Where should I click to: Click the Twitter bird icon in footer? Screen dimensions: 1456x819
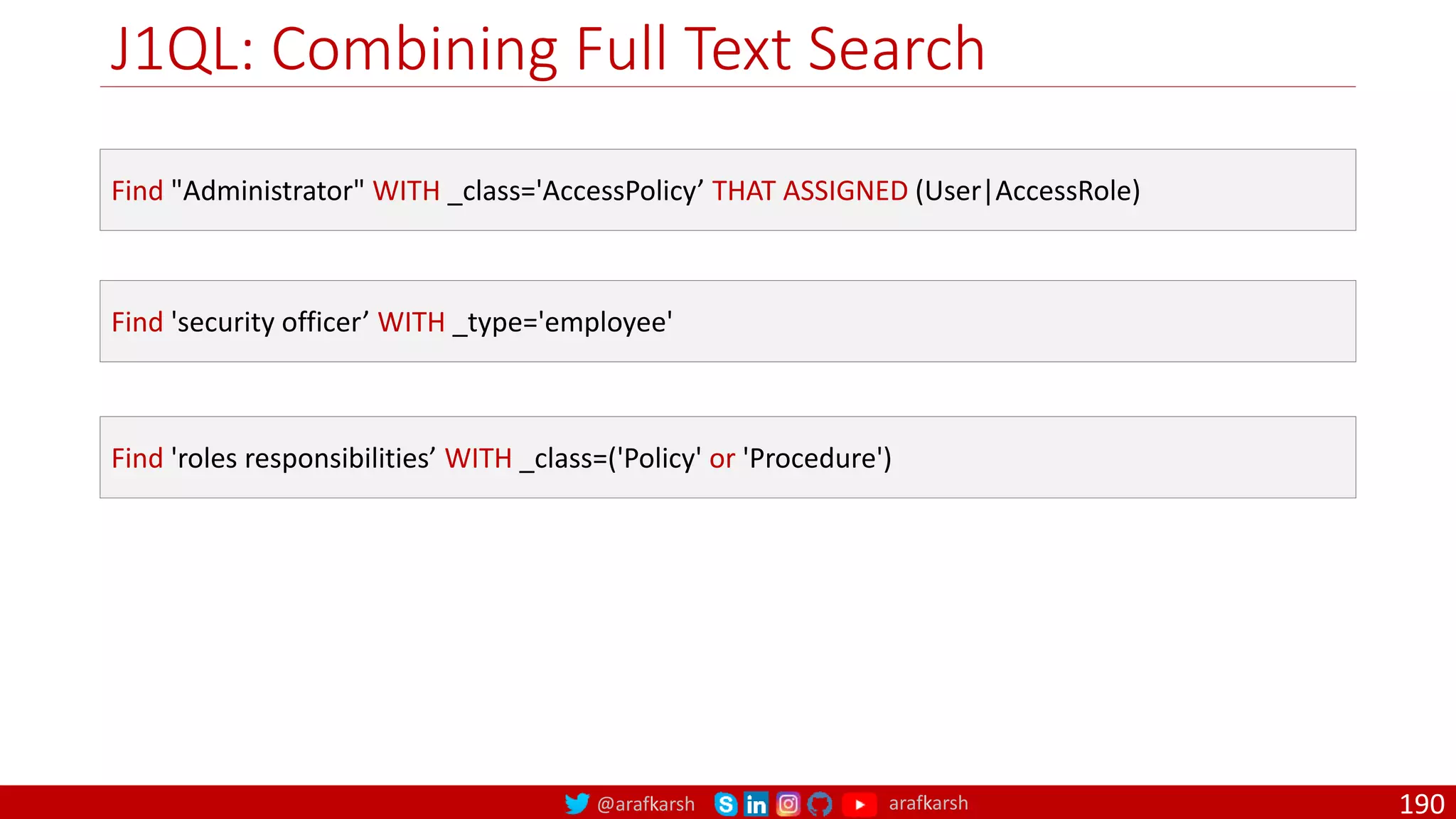click(577, 804)
